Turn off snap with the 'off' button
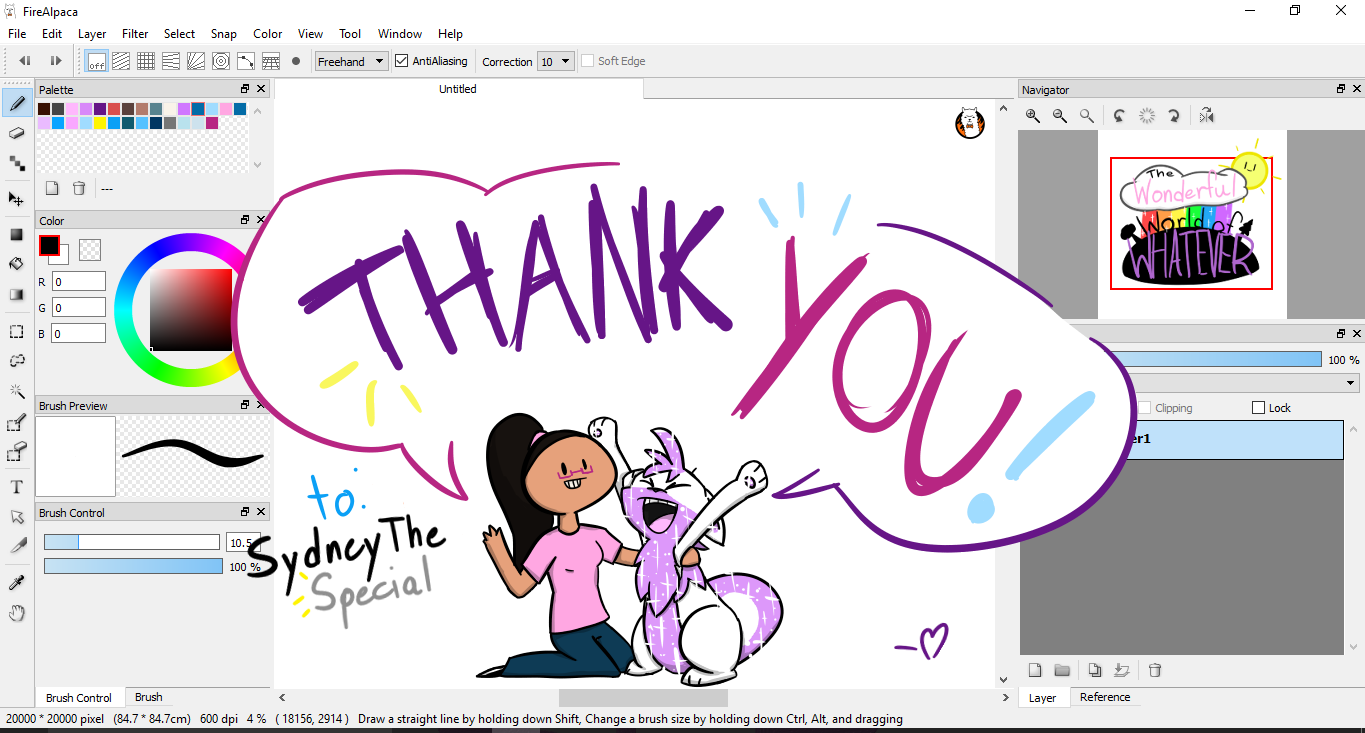The width and height of the screenshot is (1365, 733). click(97, 61)
